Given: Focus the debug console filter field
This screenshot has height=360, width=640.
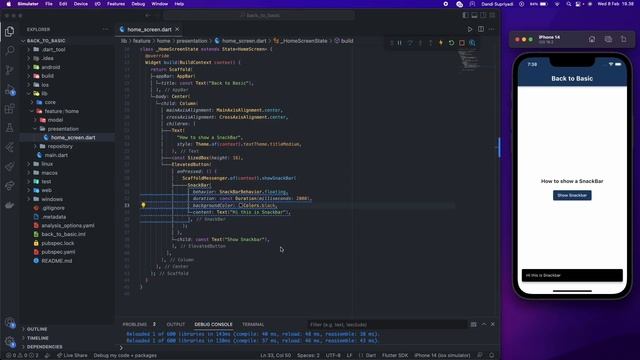Looking at the screenshot, I should pos(387,324).
